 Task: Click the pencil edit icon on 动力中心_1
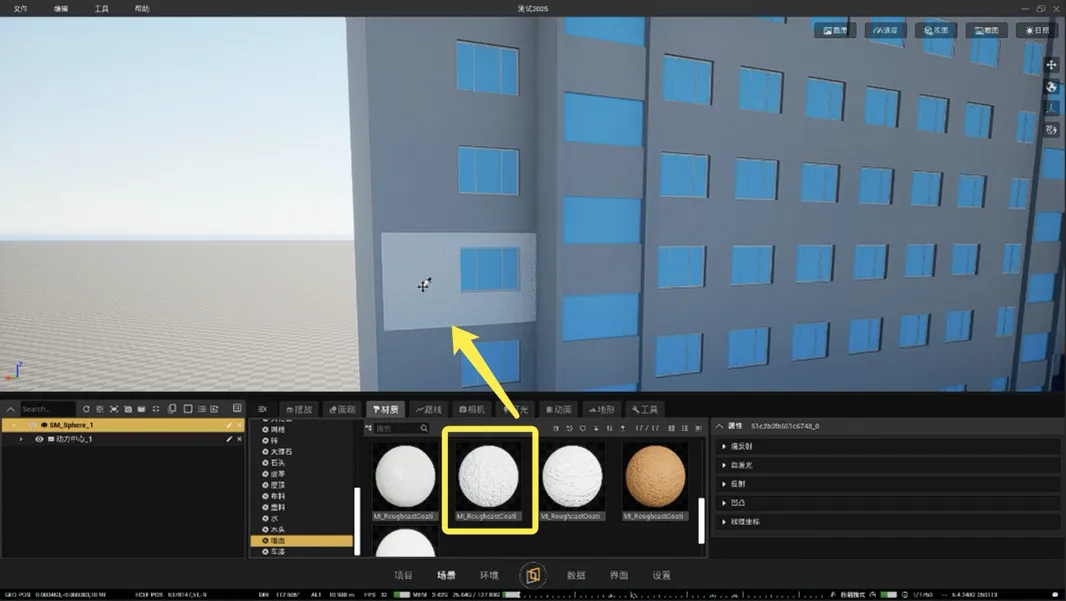click(228, 439)
